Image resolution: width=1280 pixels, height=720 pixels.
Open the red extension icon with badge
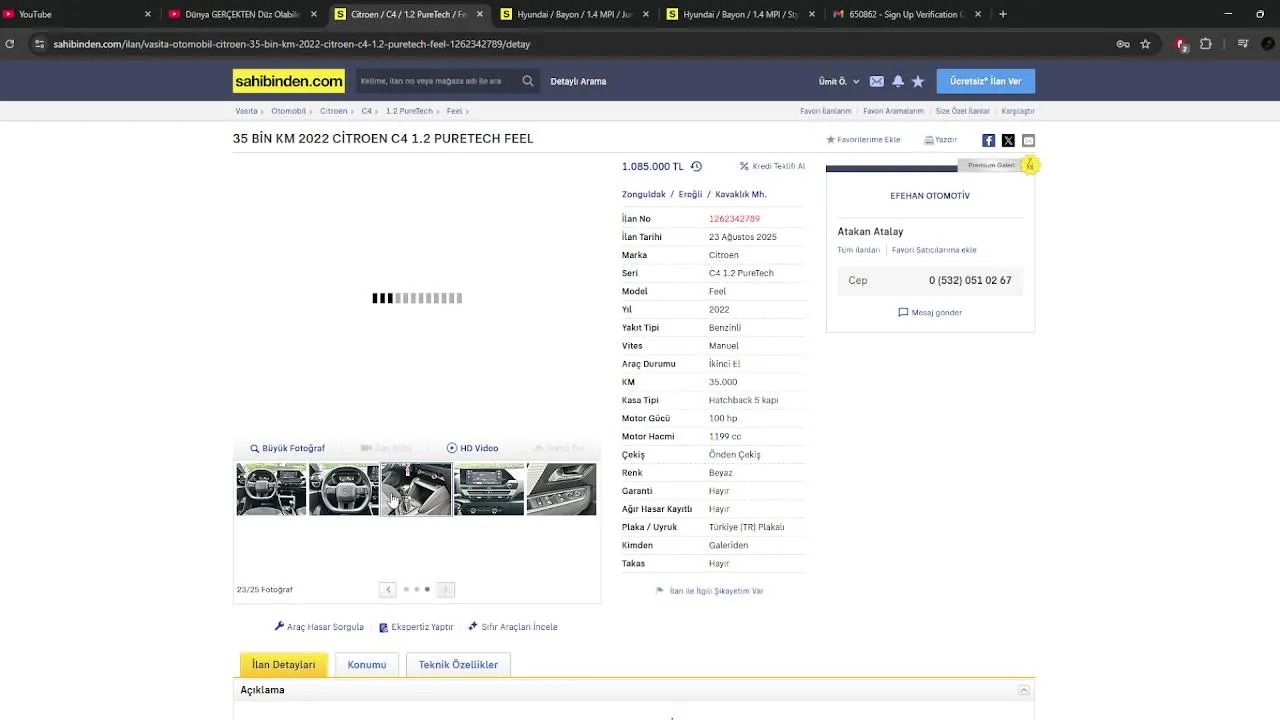coord(1182,44)
